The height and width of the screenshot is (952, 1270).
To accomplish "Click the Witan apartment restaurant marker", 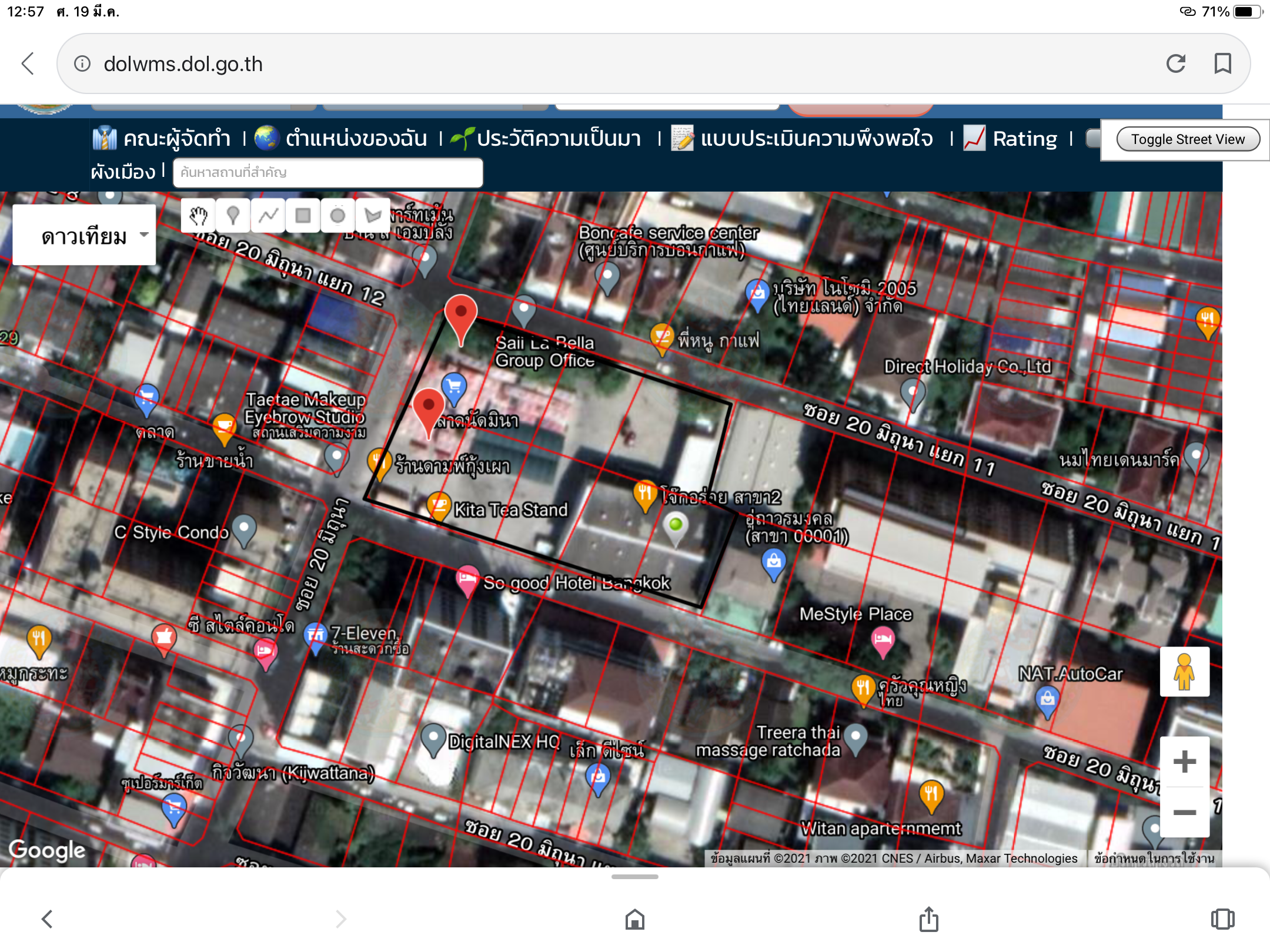I will click(x=931, y=797).
